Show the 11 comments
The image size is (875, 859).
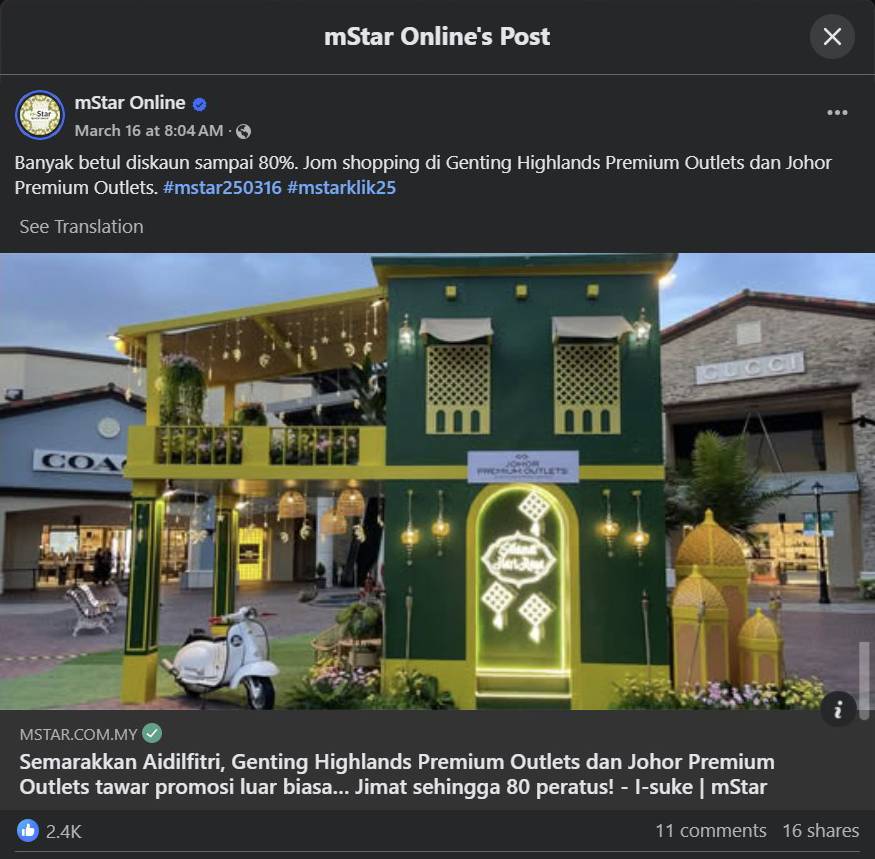point(711,831)
